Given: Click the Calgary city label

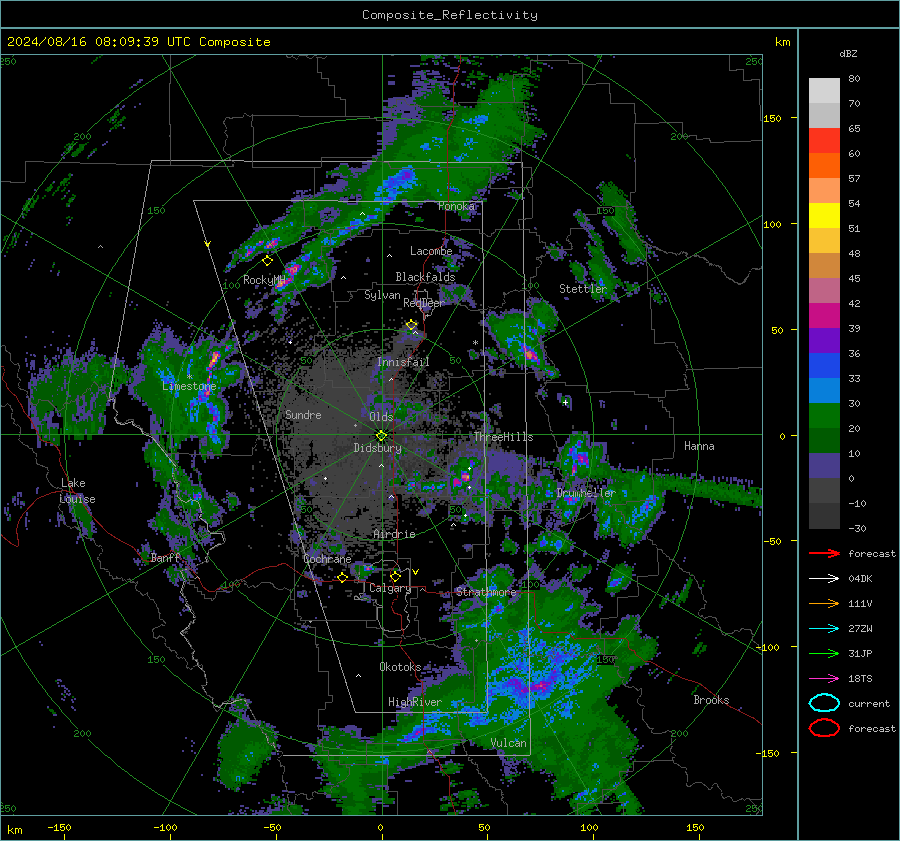Looking at the screenshot, I should 390,588.
